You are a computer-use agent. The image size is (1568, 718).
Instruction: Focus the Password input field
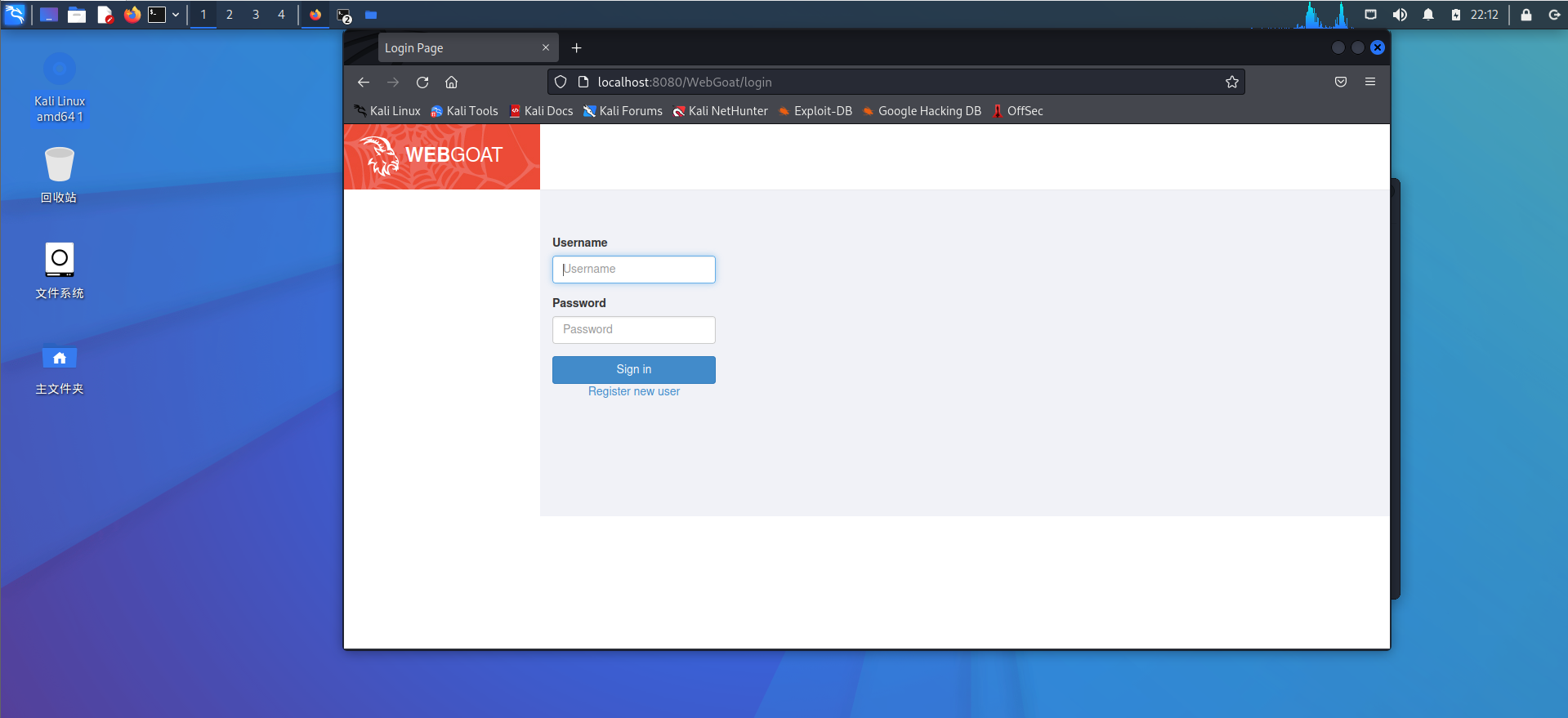634,330
